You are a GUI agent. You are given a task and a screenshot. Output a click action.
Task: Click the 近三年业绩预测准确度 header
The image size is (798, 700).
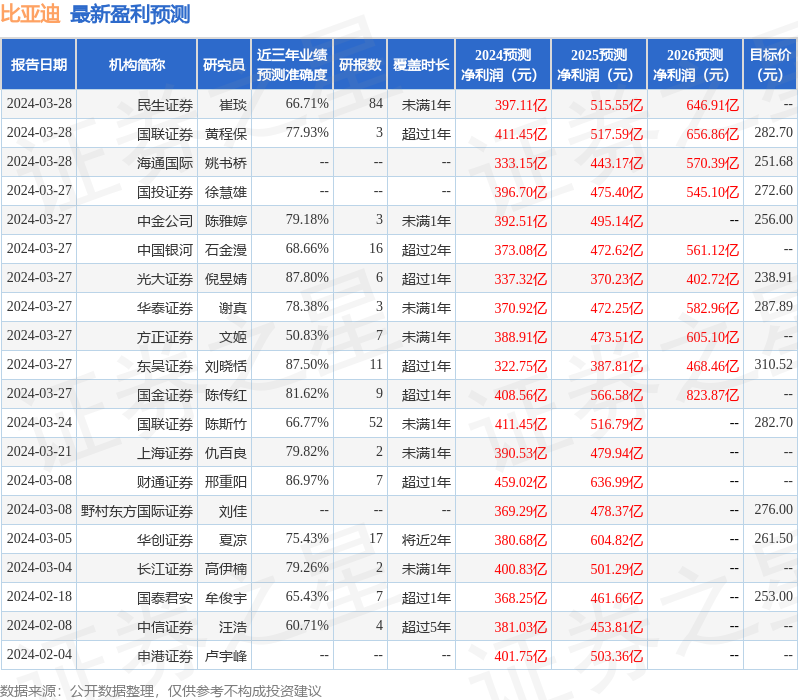click(292, 64)
